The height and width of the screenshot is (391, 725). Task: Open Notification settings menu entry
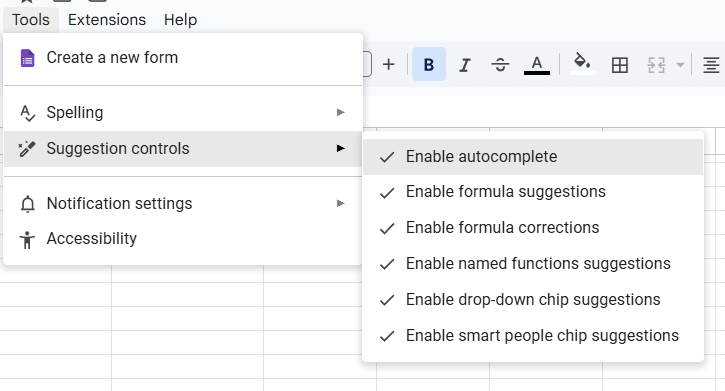click(x=183, y=203)
